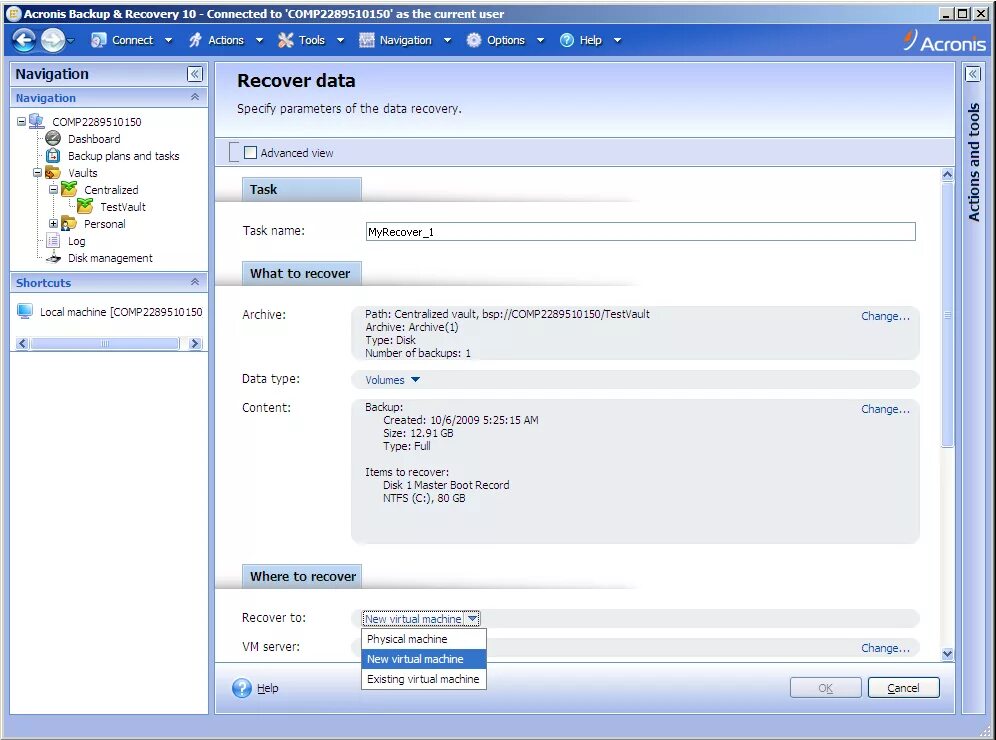Click the blue Help icon at bottom
This screenshot has width=996, height=740.
[x=242, y=688]
